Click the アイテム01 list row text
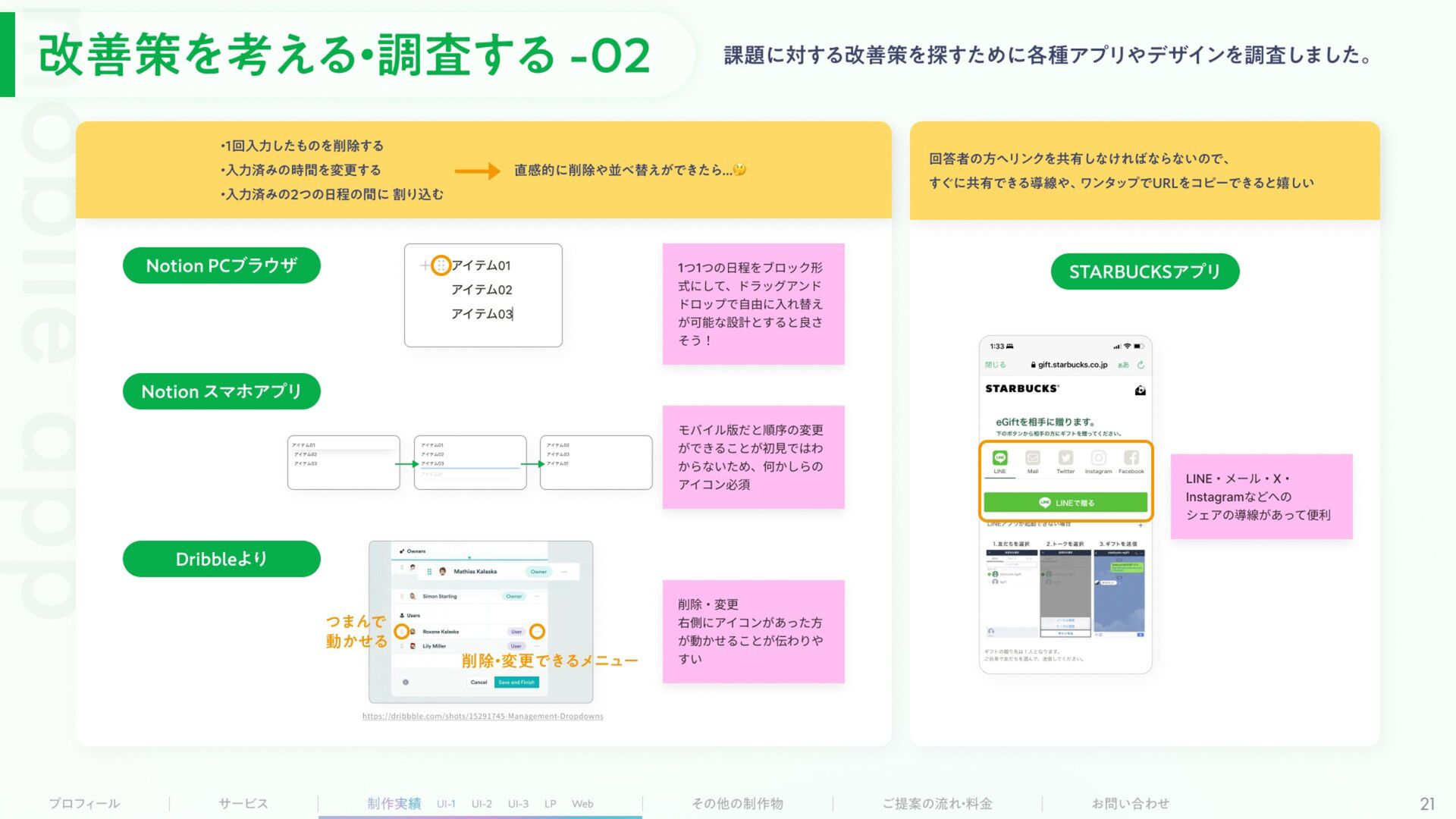 [x=481, y=265]
